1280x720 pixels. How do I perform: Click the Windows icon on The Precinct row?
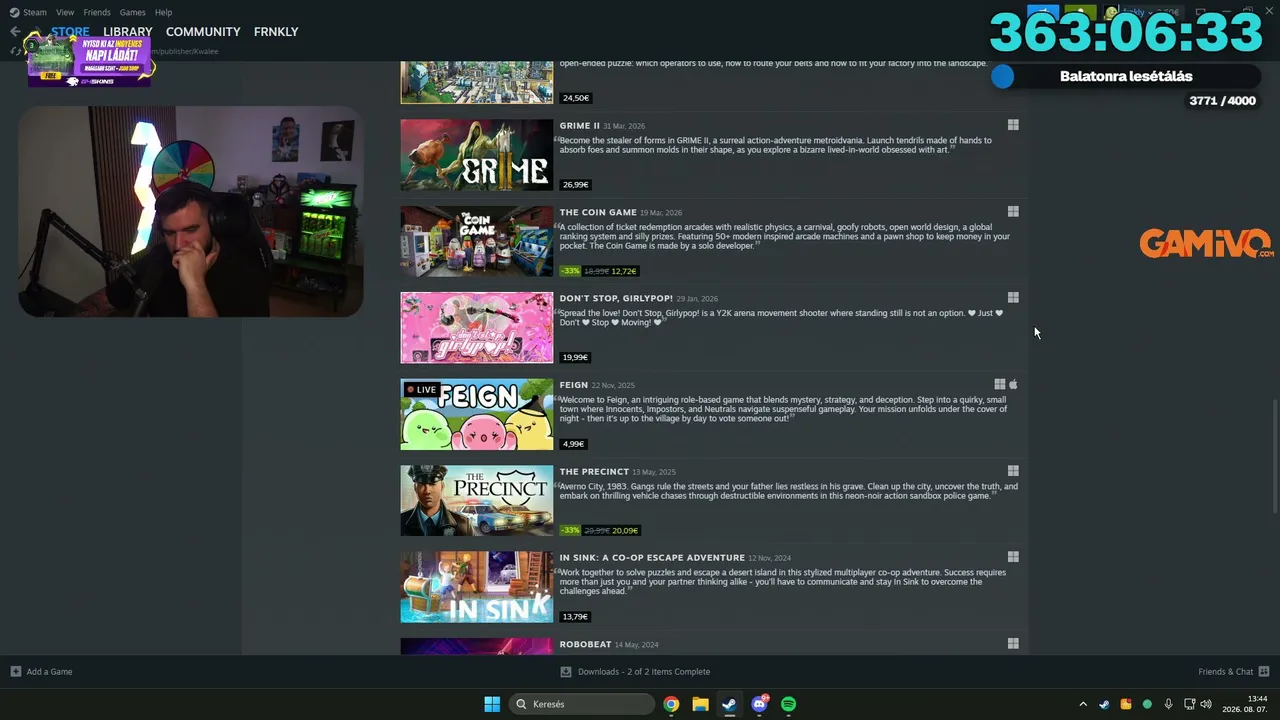click(1013, 471)
